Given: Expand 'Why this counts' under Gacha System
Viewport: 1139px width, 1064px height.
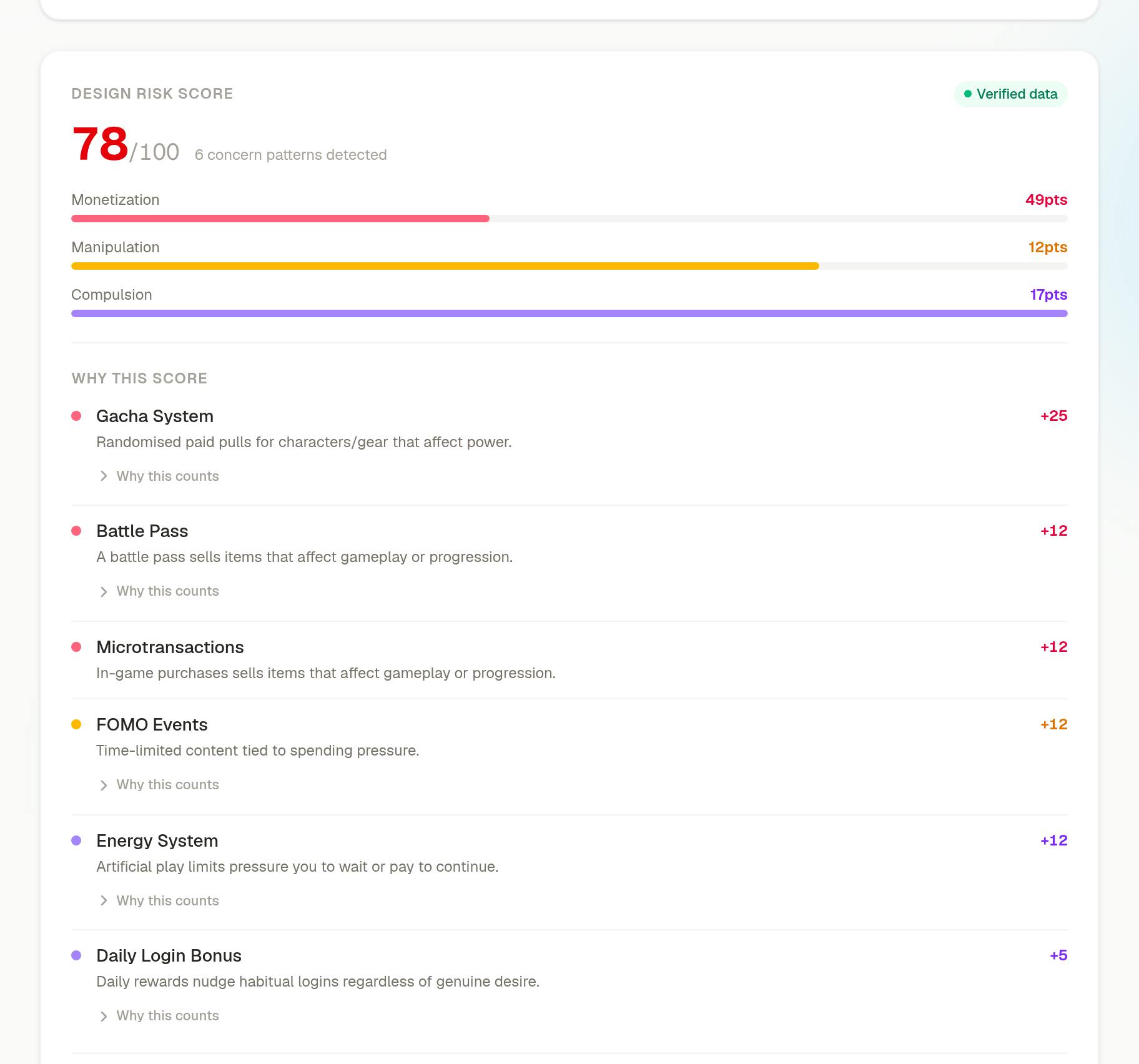Looking at the screenshot, I should [x=159, y=476].
